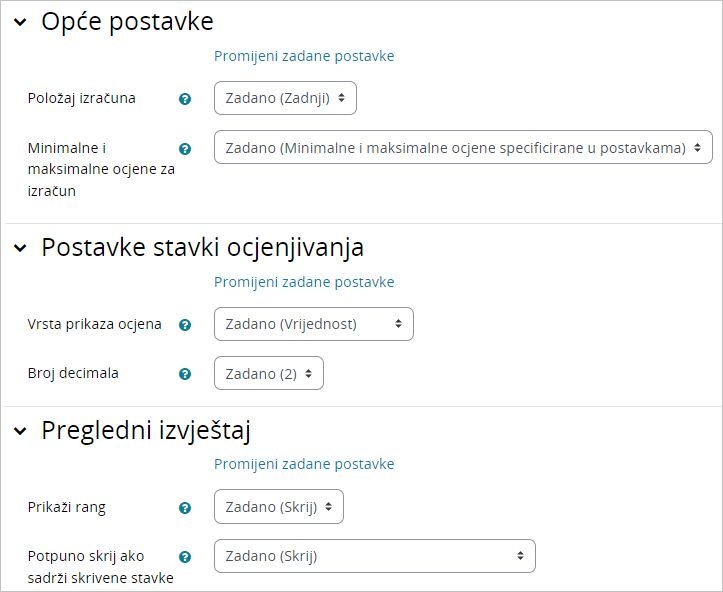Click Promijeni zadane postavke under Postavke stavki

[x=304, y=282]
